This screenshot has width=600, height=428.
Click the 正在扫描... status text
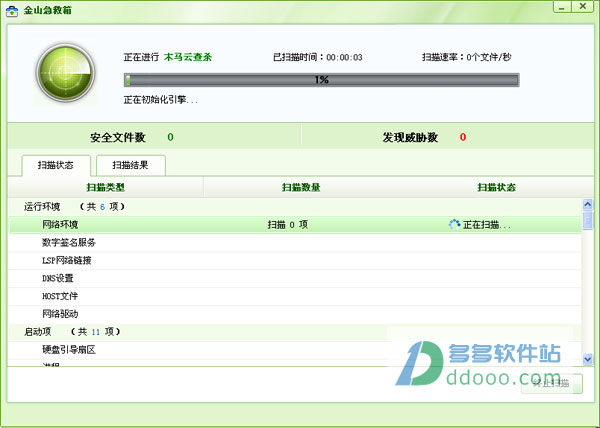click(x=487, y=225)
